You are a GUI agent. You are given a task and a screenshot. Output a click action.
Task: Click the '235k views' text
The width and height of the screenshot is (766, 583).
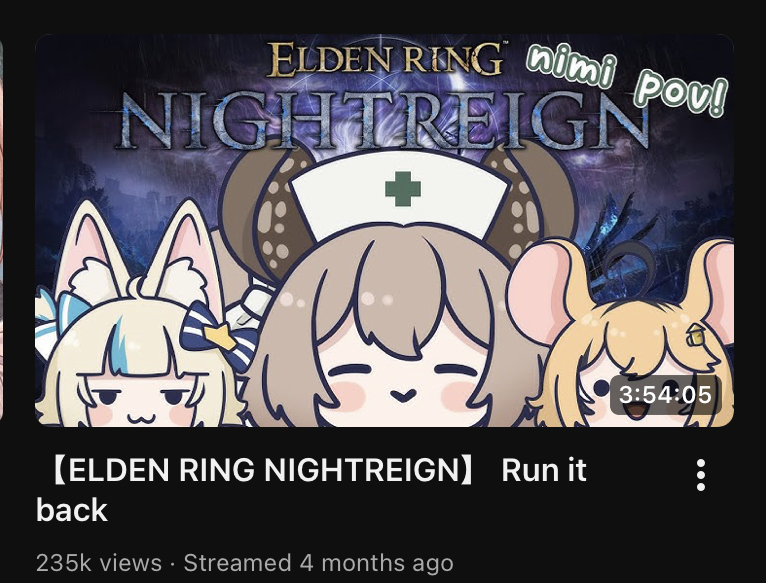(x=99, y=562)
